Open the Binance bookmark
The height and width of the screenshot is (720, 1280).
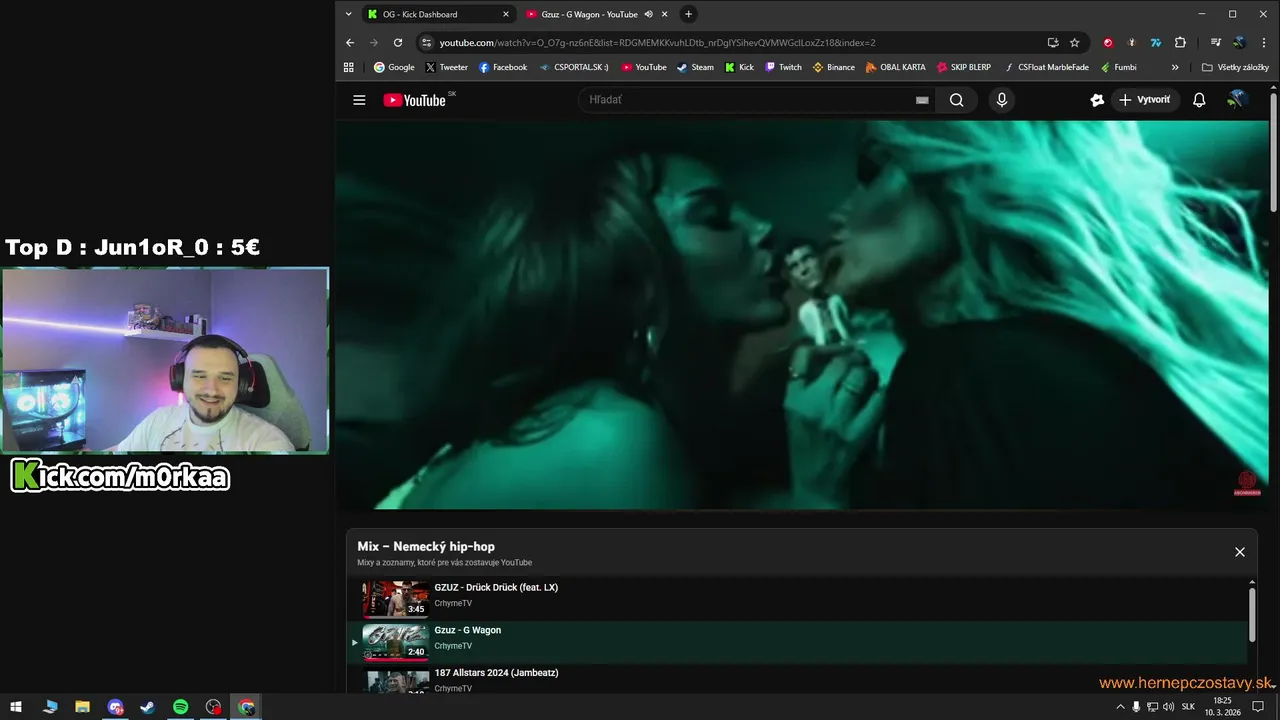(x=833, y=67)
